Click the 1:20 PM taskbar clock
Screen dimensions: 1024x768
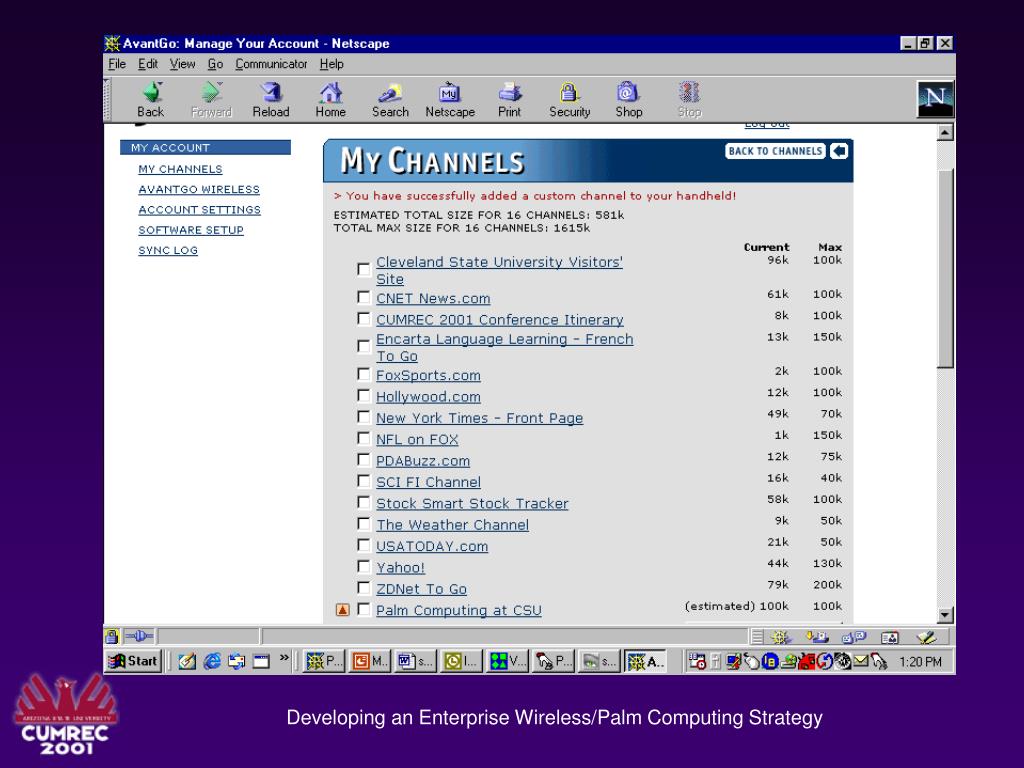[920, 662]
